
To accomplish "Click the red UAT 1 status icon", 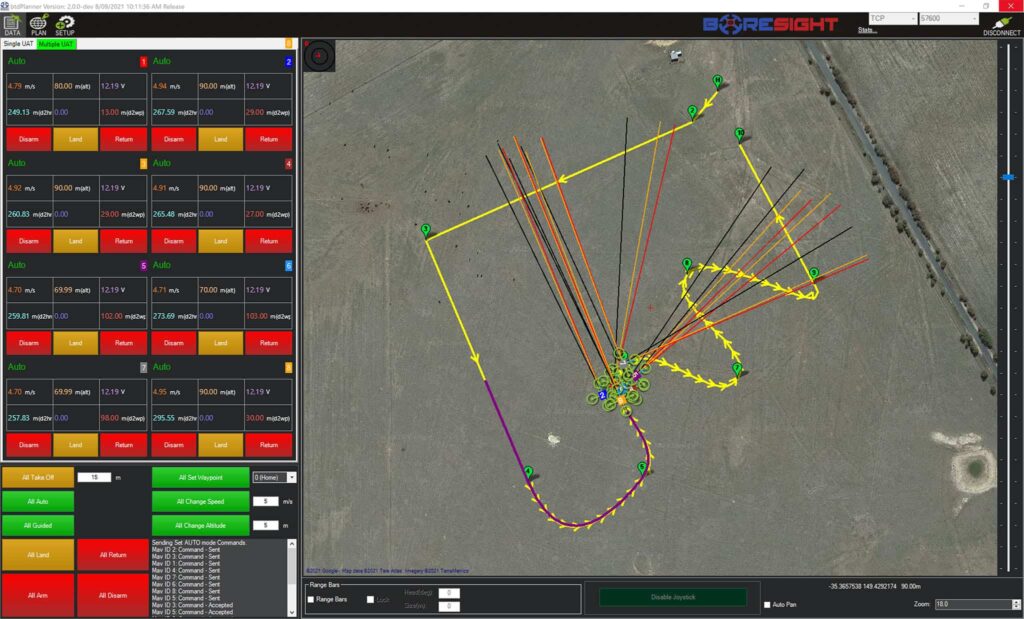I will coord(143,61).
